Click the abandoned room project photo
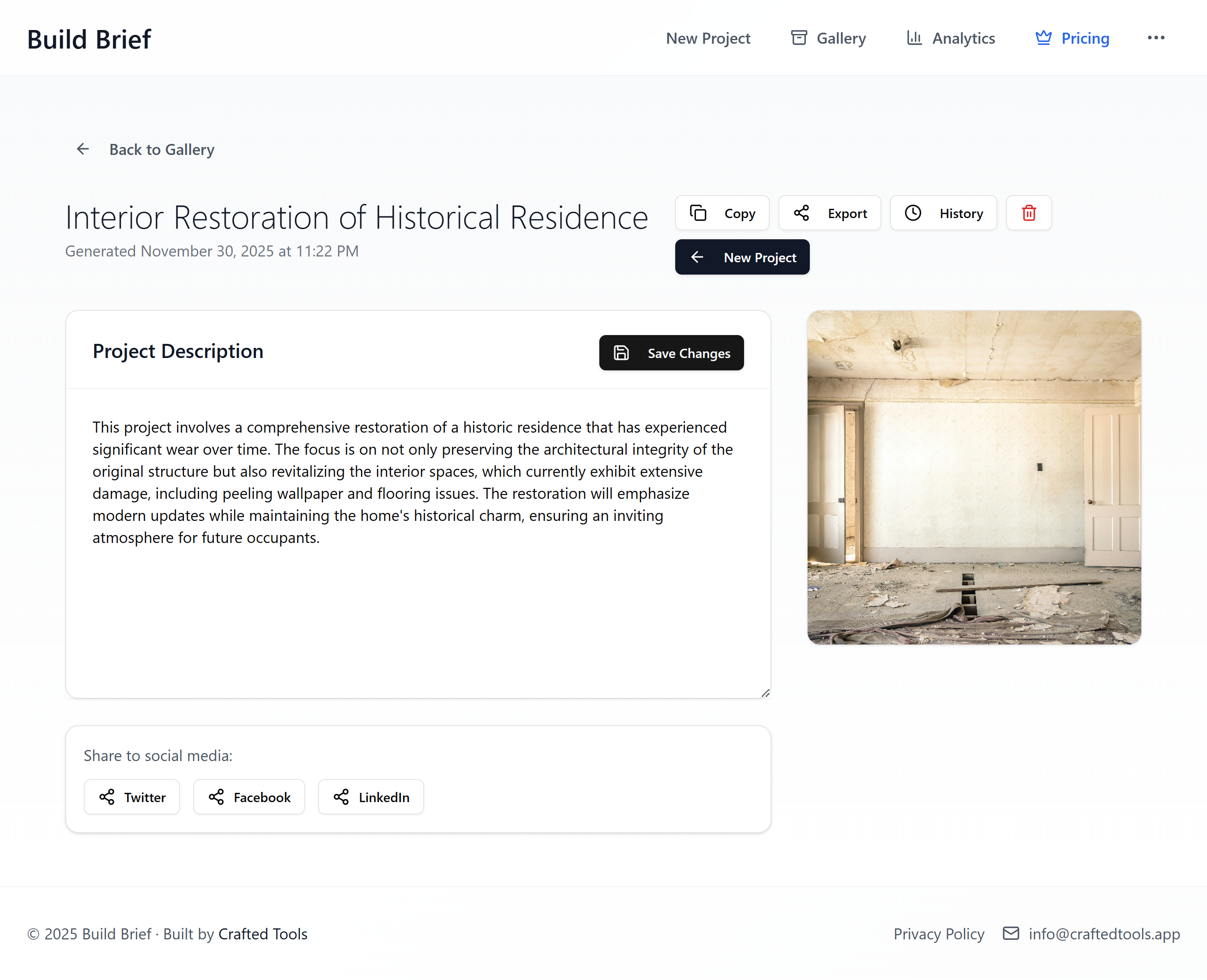Viewport: 1207px width, 980px height. point(974,477)
